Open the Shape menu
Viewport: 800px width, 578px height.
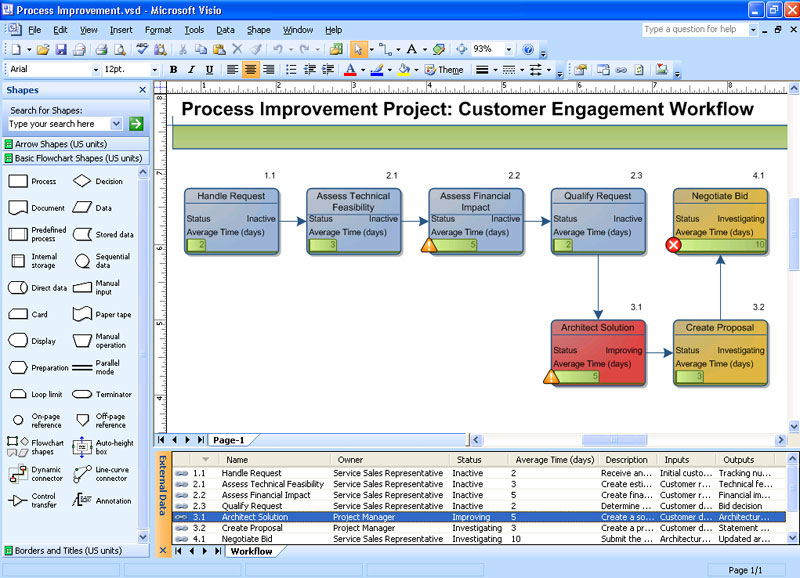[258, 30]
